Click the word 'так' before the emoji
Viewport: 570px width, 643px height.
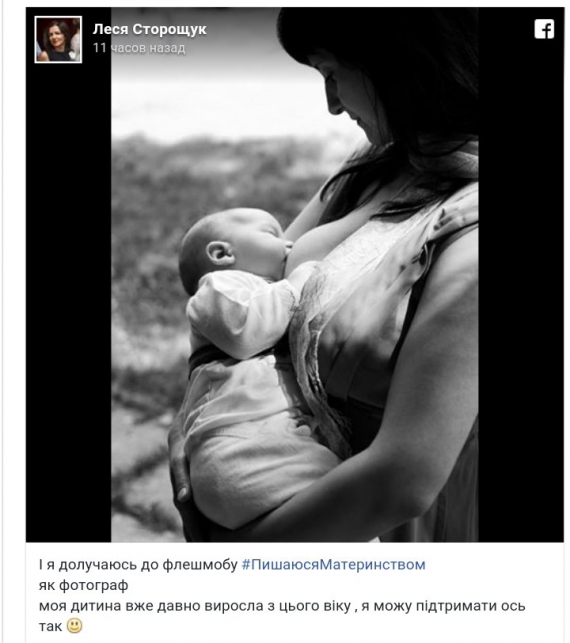click(50, 626)
